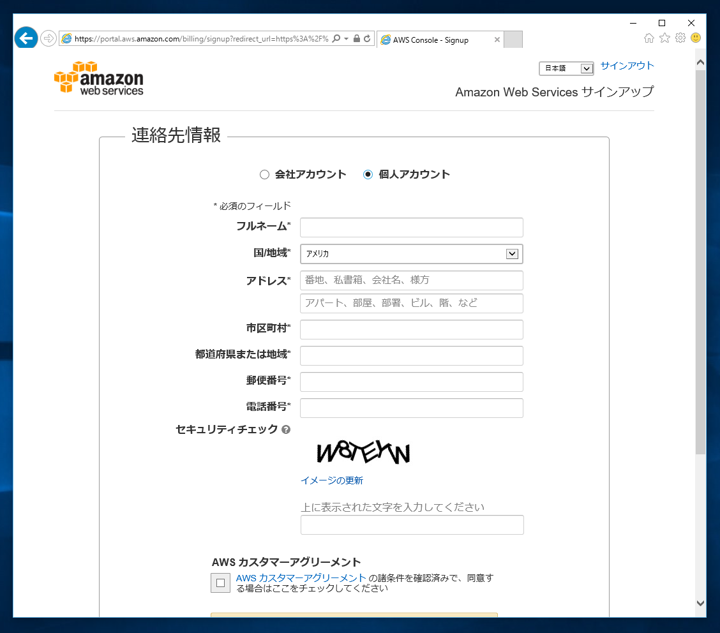The image size is (720, 633).
Task: Maximize the browser window
Action: (x=662, y=23)
